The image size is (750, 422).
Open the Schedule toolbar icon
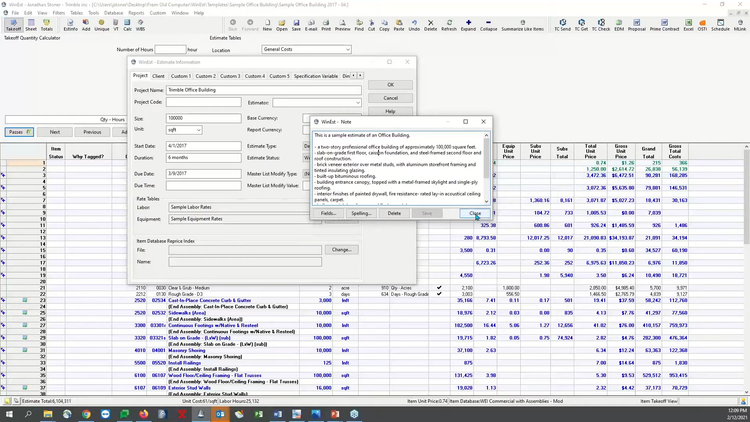click(719, 27)
